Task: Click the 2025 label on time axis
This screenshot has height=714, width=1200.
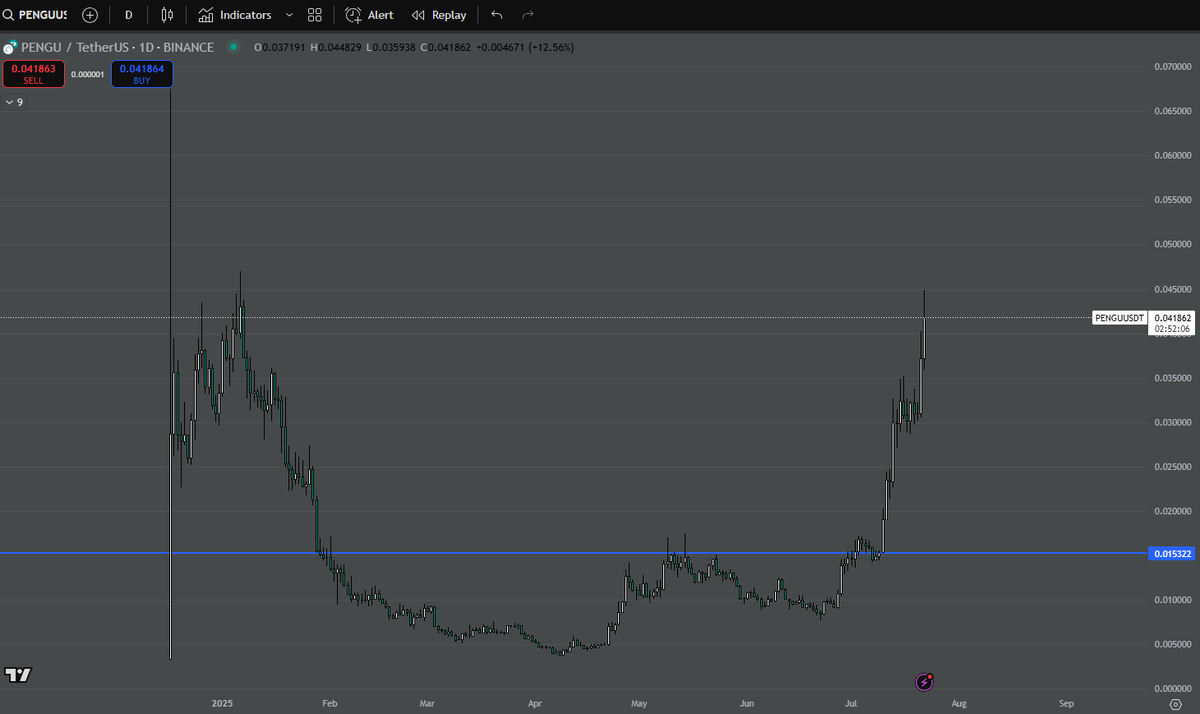Action: click(222, 704)
